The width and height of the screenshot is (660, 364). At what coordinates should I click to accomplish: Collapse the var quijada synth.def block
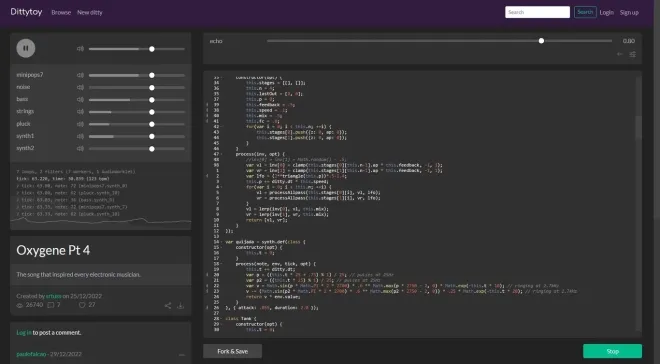click(x=222, y=242)
